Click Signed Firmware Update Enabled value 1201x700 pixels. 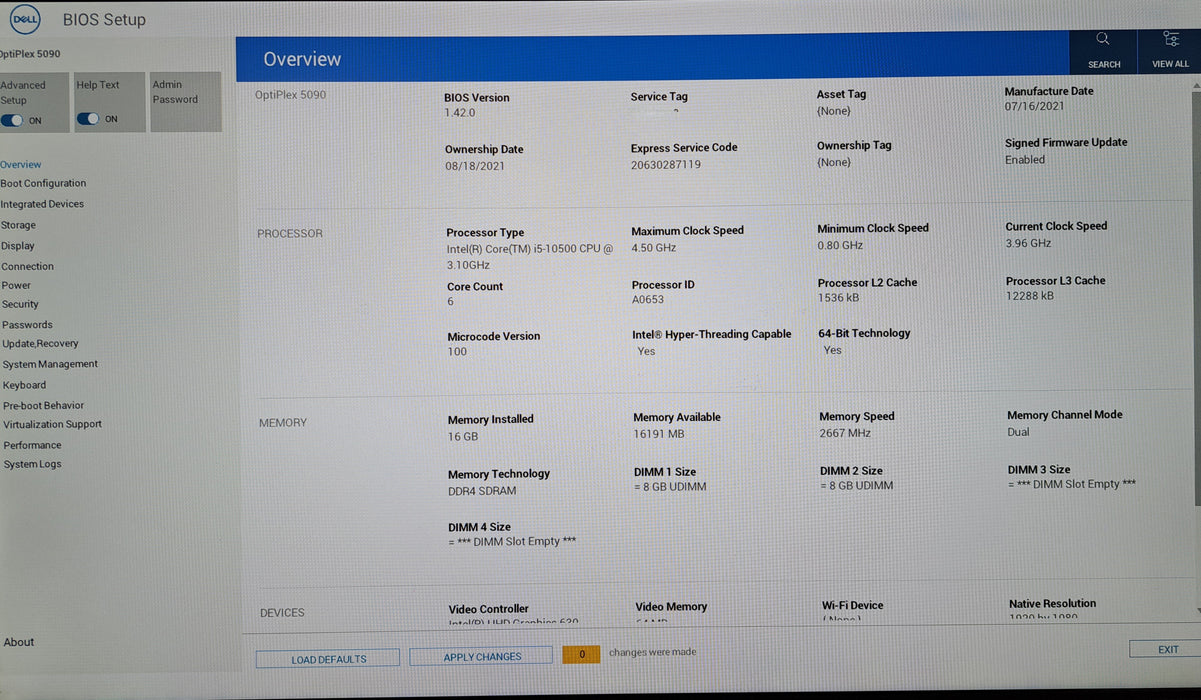click(x=1025, y=160)
